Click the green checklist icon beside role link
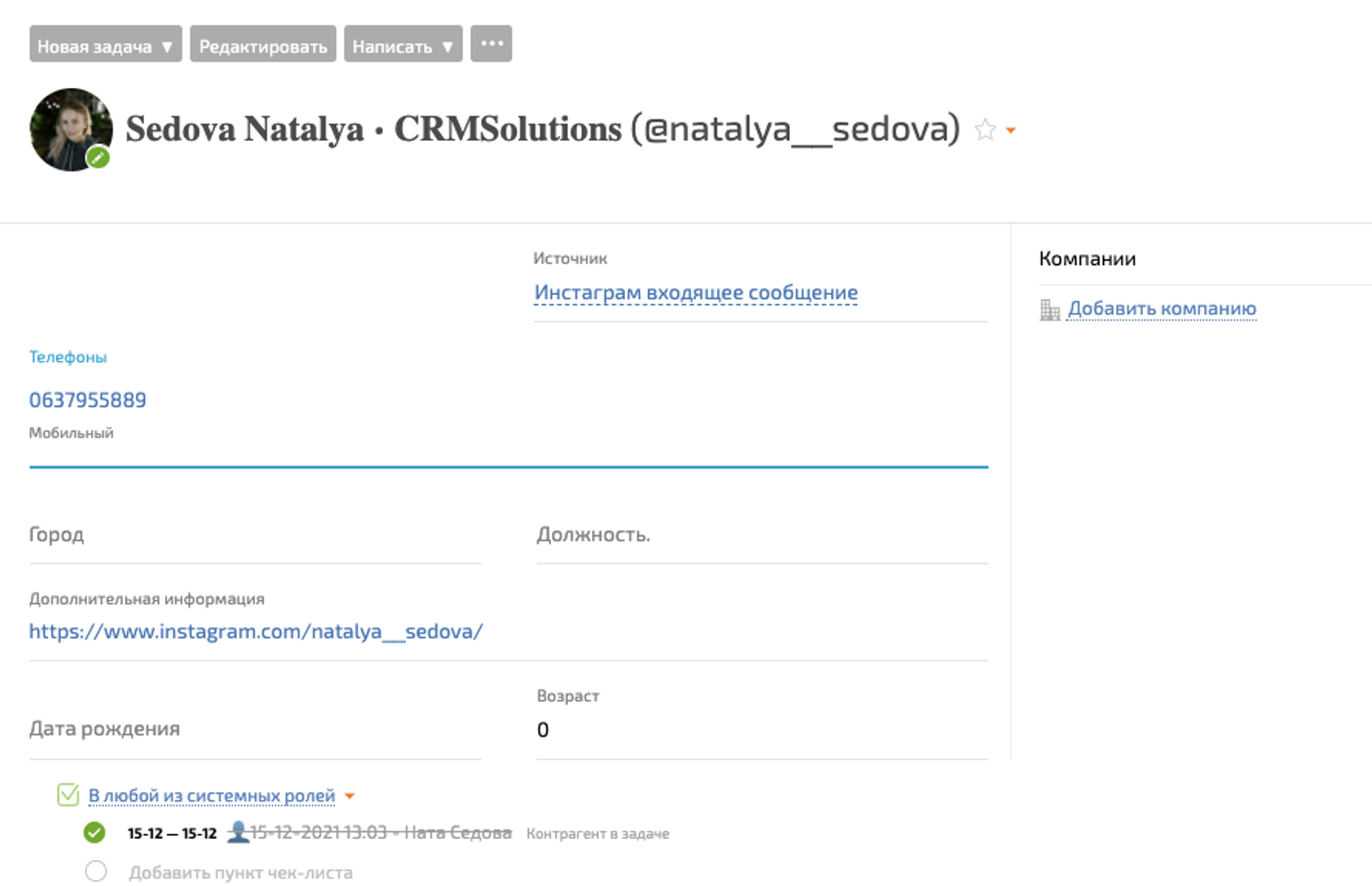 pyautogui.click(x=68, y=794)
